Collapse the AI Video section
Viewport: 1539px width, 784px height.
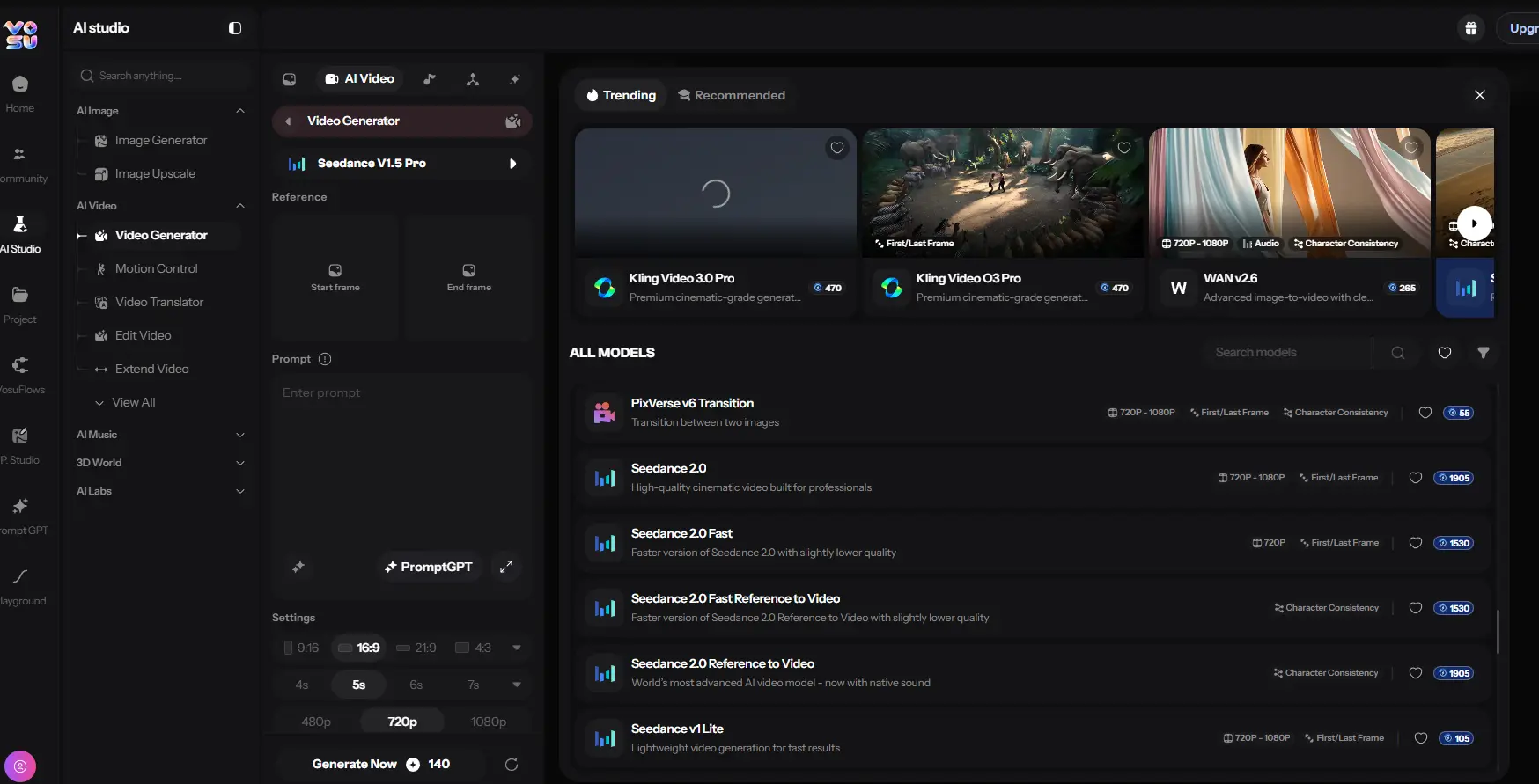tap(240, 206)
